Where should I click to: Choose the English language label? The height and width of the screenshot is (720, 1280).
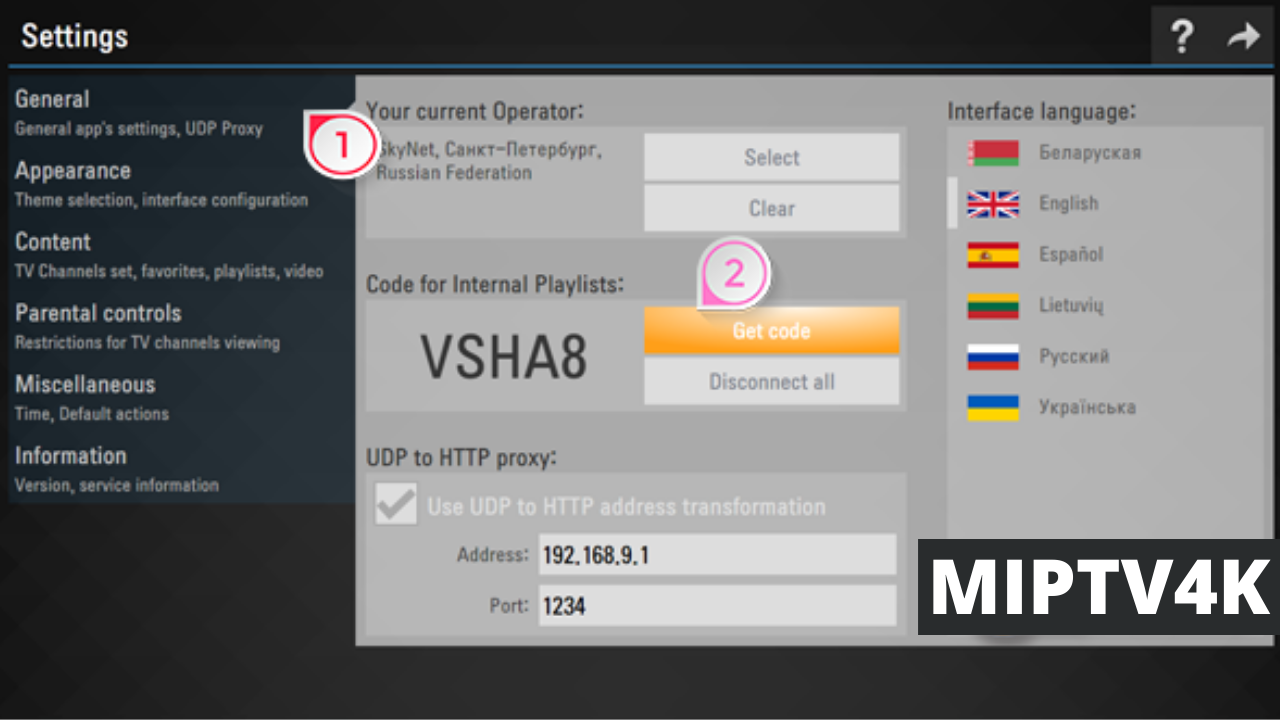(x=1068, y=204)
